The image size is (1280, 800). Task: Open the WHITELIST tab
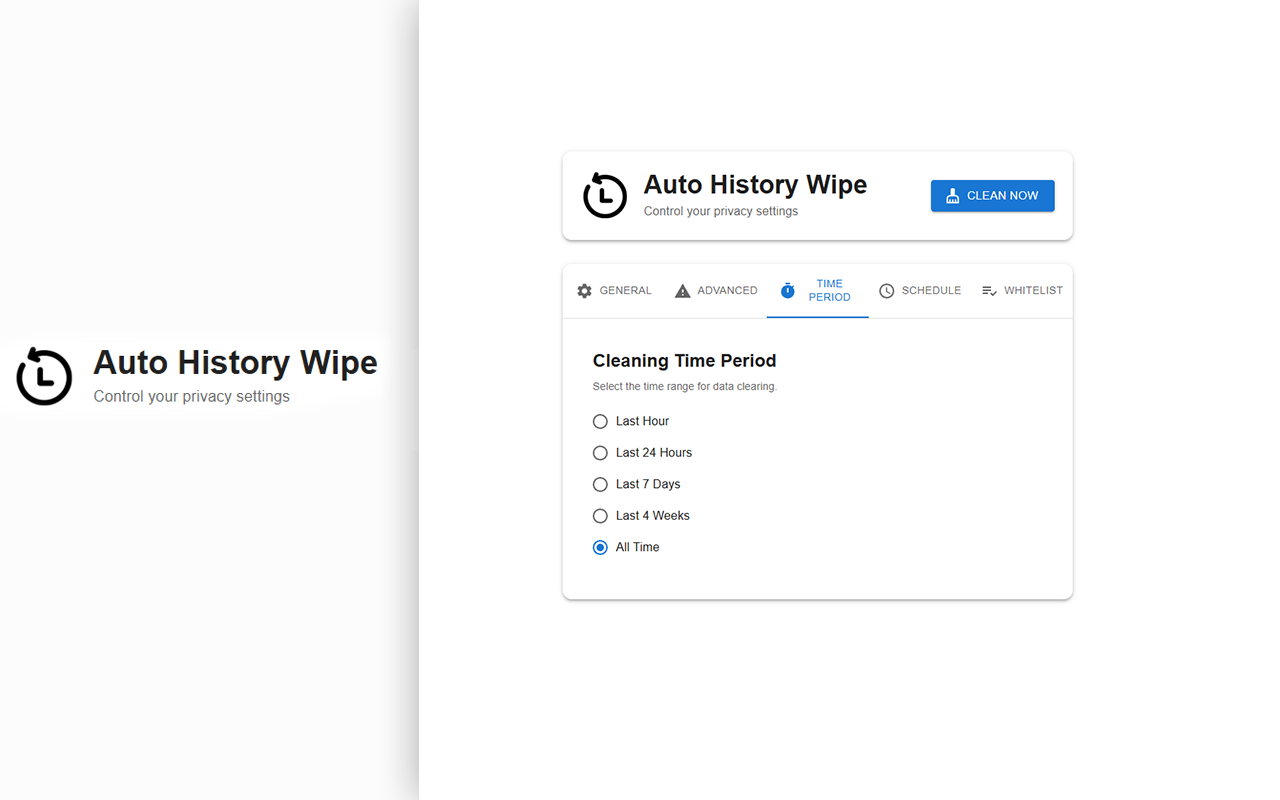(x=1022, y=290)
